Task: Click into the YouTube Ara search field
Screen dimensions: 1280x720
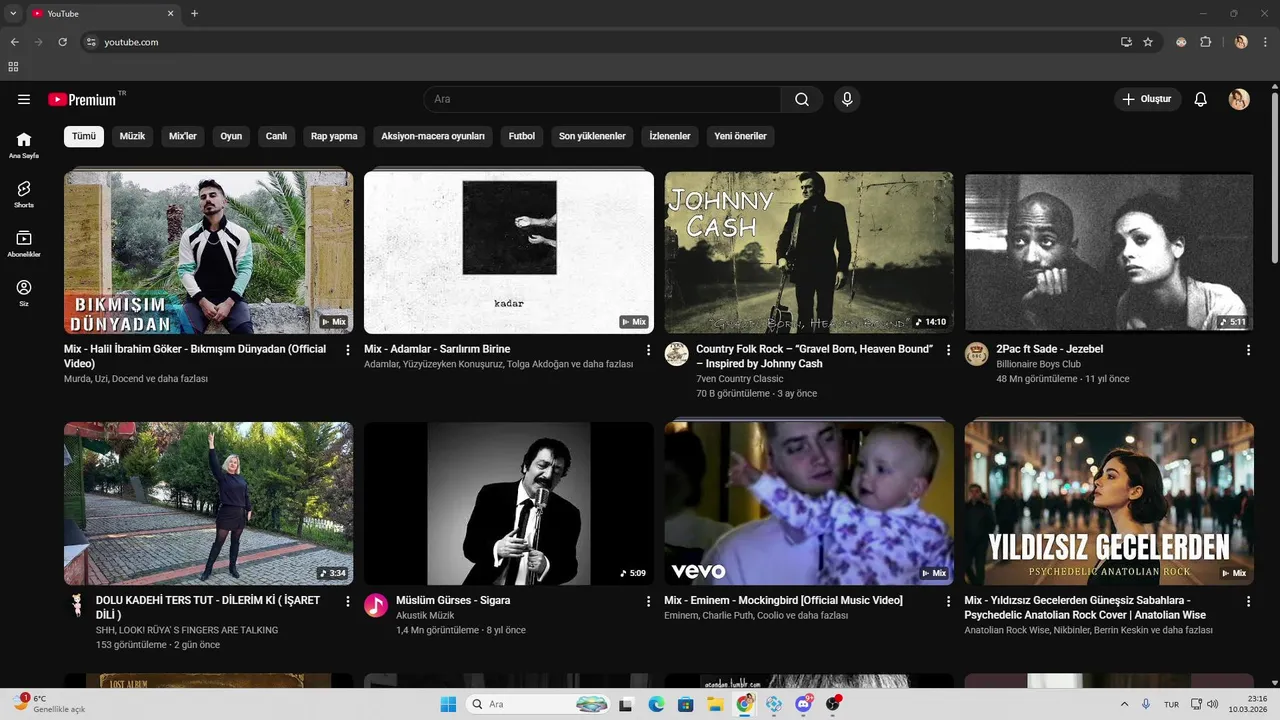Action: (x=602, y=99)
